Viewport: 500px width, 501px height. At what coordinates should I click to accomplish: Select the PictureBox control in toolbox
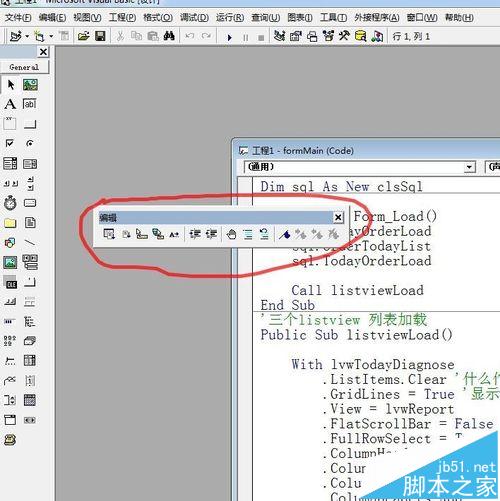point(30,85)
